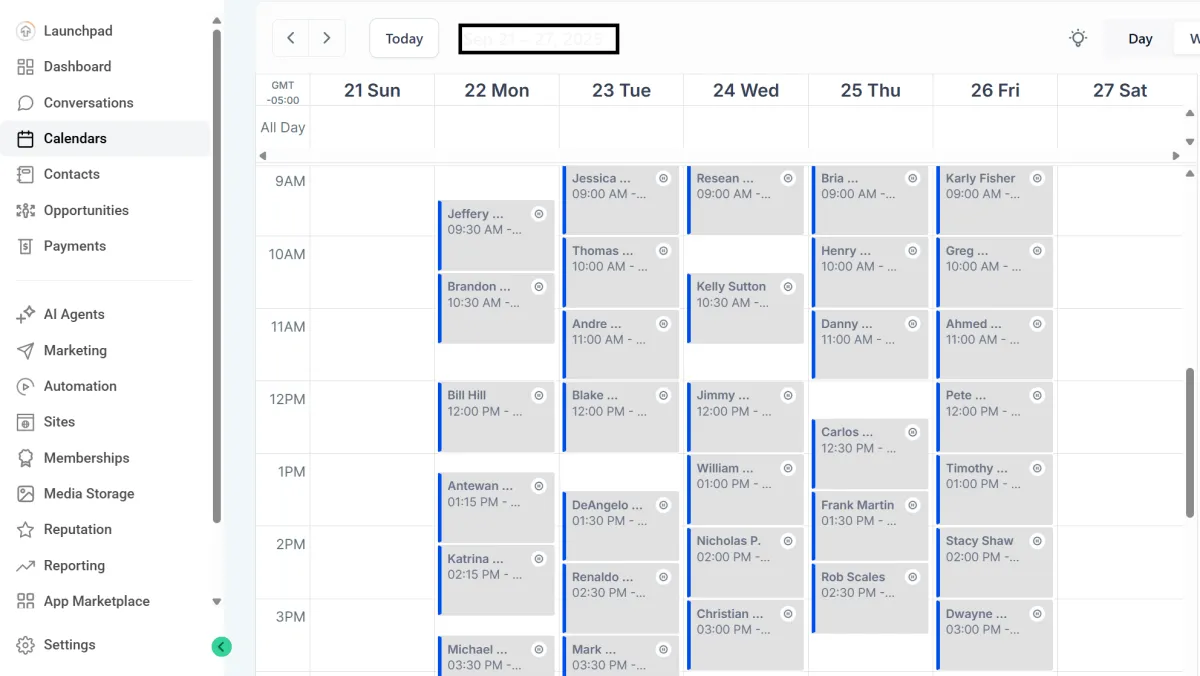Image resolution: width=1200 pixels, height=676 pixels.
Task: Open Media Storage in sidebar
Action: click(88, 493)
